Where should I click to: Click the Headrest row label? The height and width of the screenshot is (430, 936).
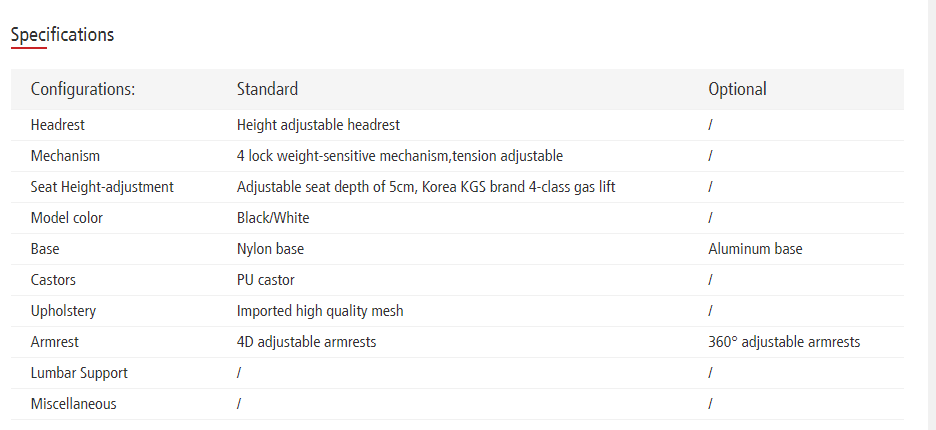(x=58, y=125)
